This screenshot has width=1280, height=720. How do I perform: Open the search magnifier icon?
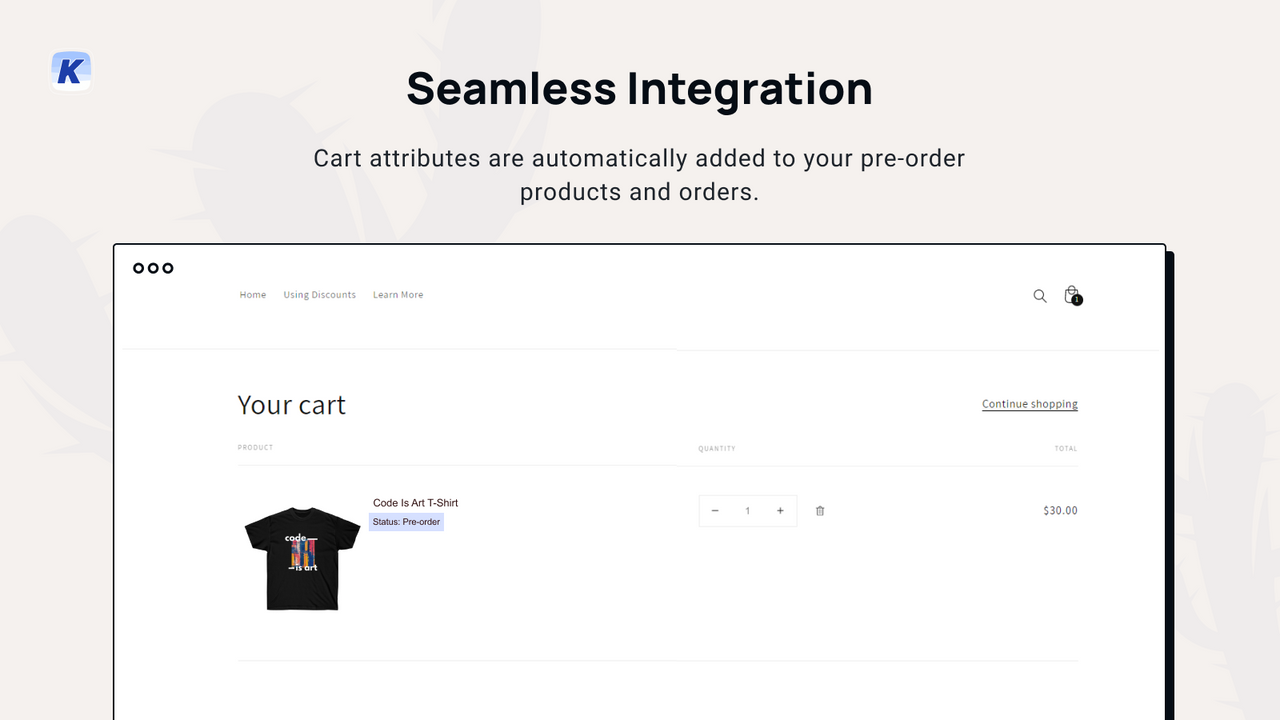1039,296
